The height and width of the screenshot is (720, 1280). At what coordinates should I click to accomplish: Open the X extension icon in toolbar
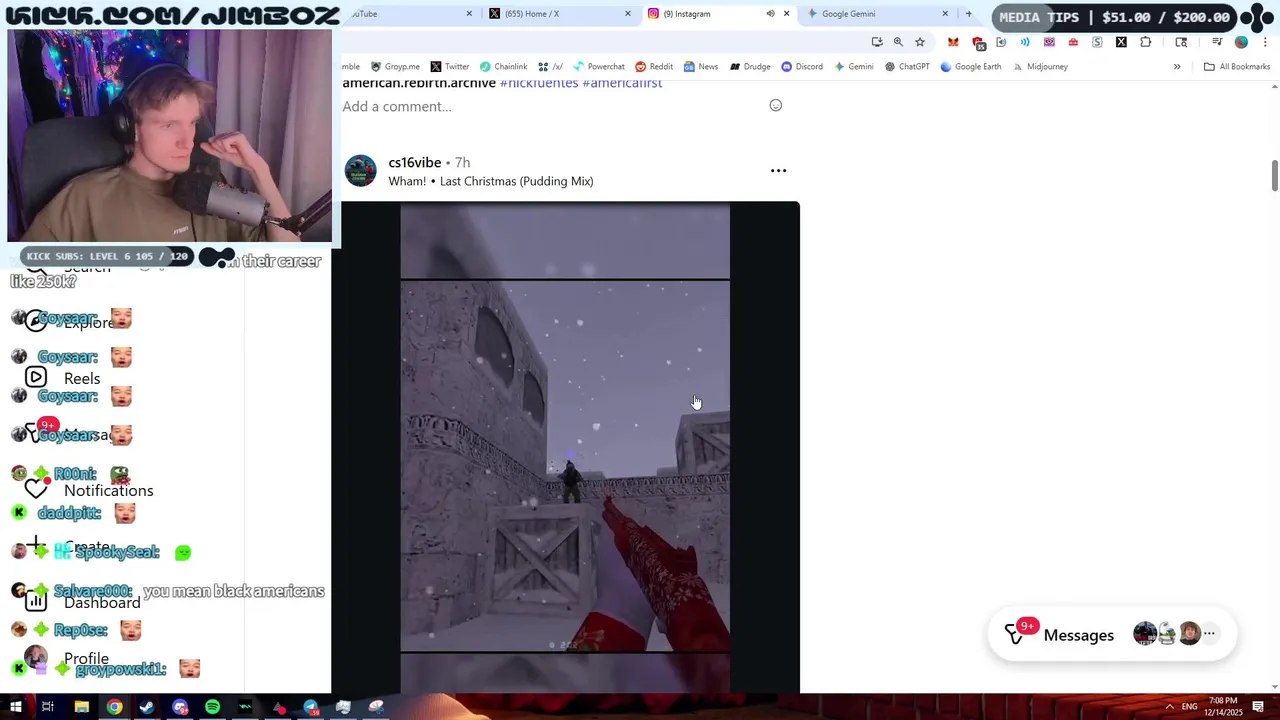pyautogui.click(x=1121, y=42)
